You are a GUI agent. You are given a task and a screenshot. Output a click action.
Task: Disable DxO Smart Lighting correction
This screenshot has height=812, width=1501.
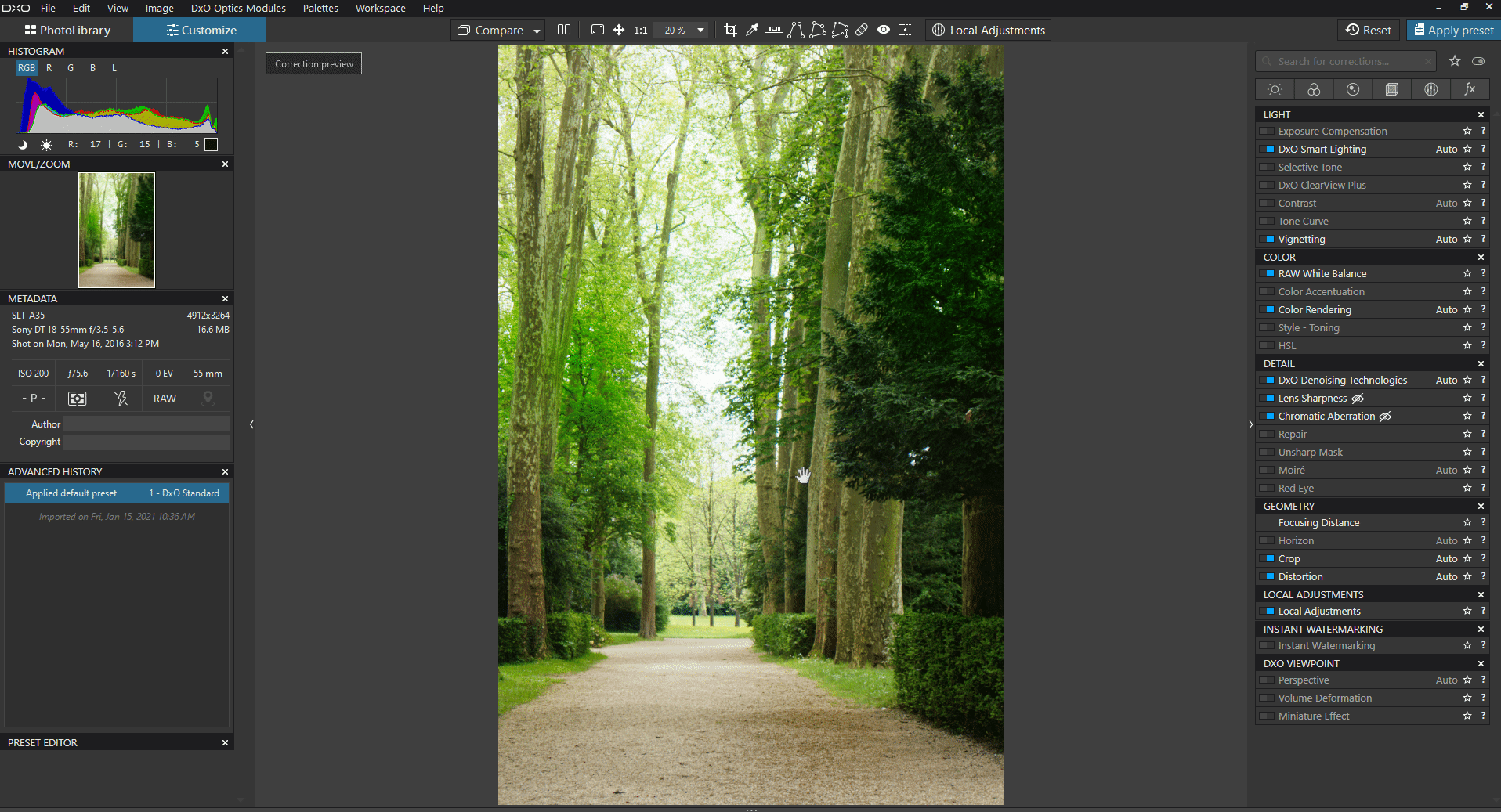[1267, 150]
